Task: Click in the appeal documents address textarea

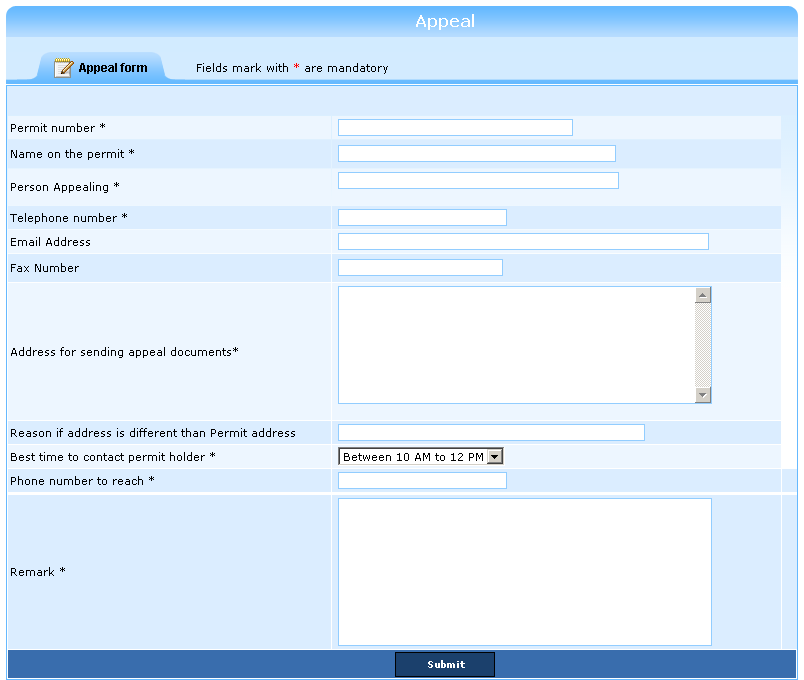Action: (x=516, y=345)
